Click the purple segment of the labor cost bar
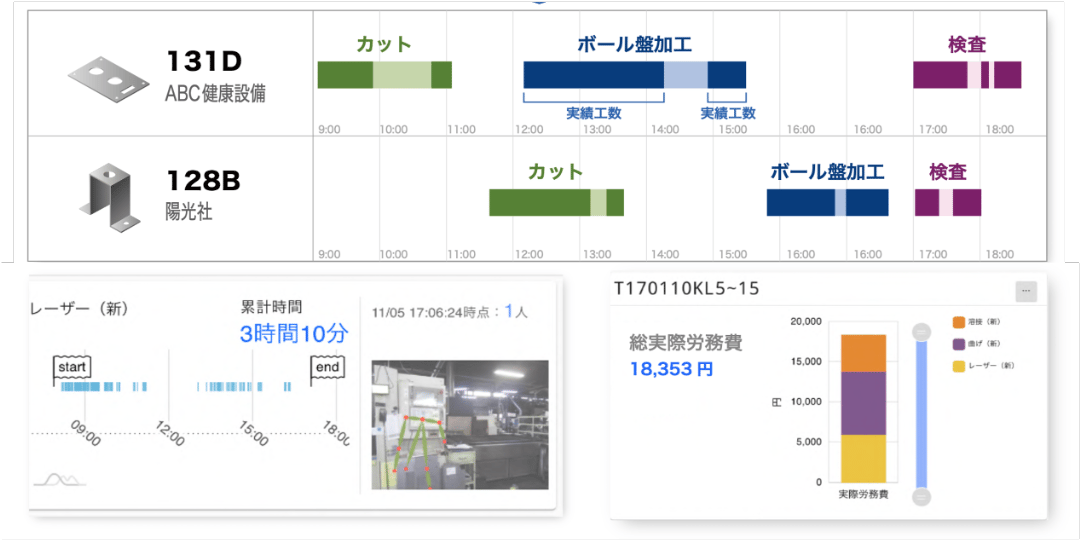 pos(863,404)
